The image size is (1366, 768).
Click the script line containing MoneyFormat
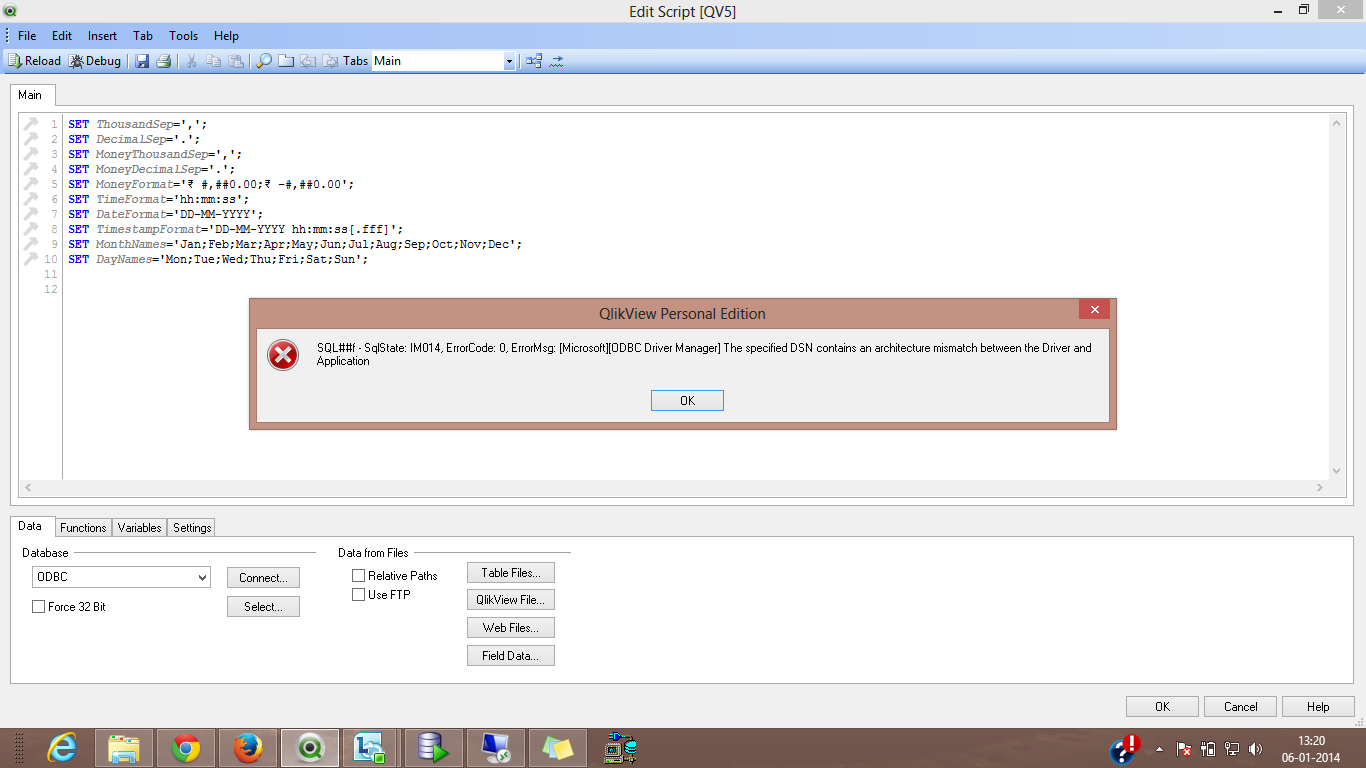211,184
